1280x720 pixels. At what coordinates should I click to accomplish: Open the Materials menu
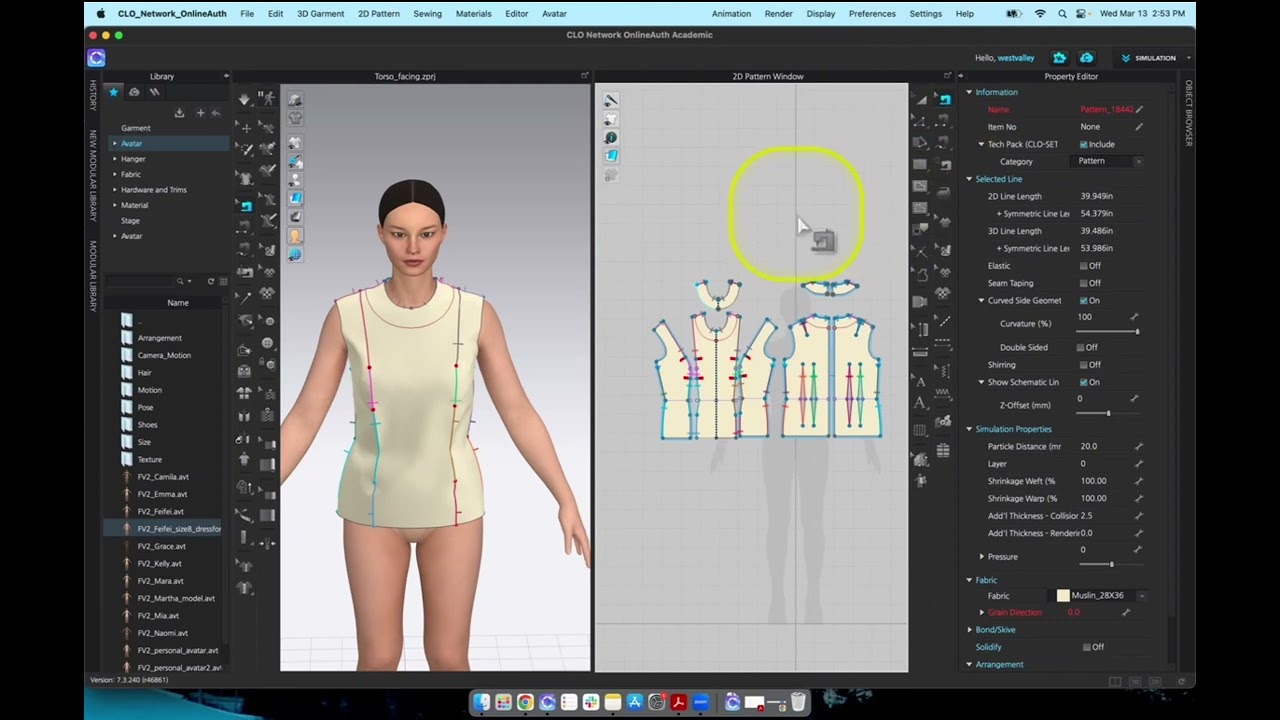tap(473, 14)
